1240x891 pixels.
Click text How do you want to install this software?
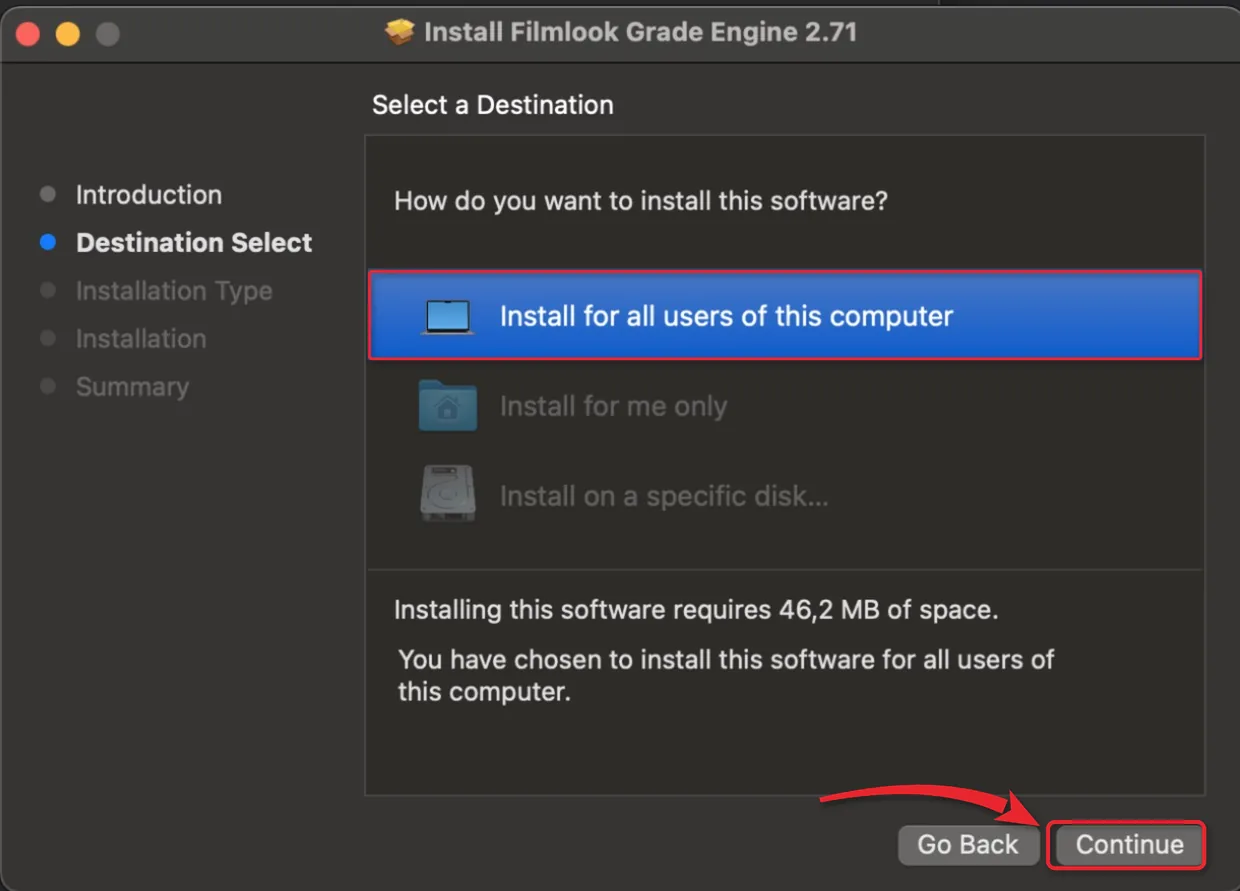(641, 201)
